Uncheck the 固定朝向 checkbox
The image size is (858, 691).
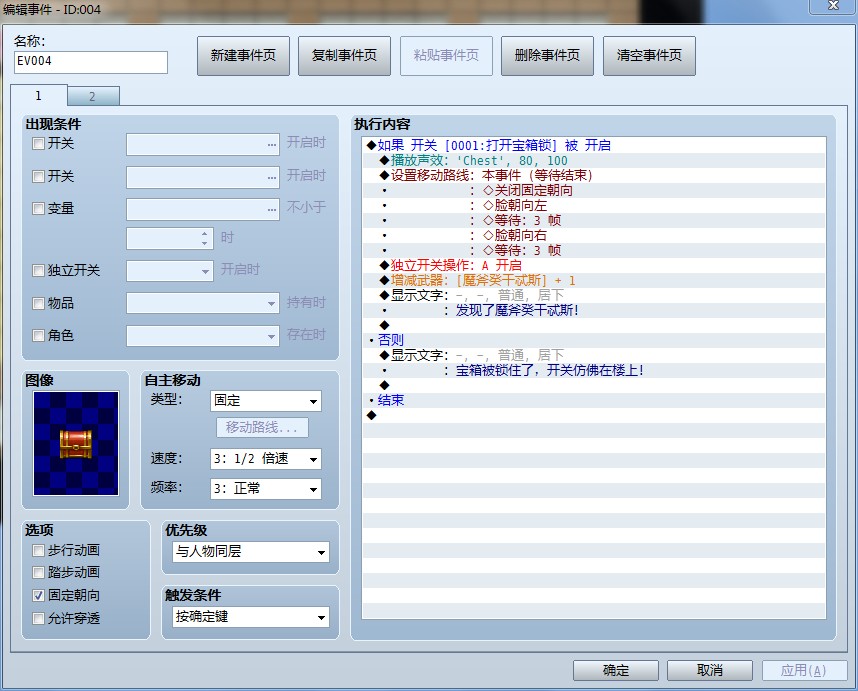pos(39,596)
